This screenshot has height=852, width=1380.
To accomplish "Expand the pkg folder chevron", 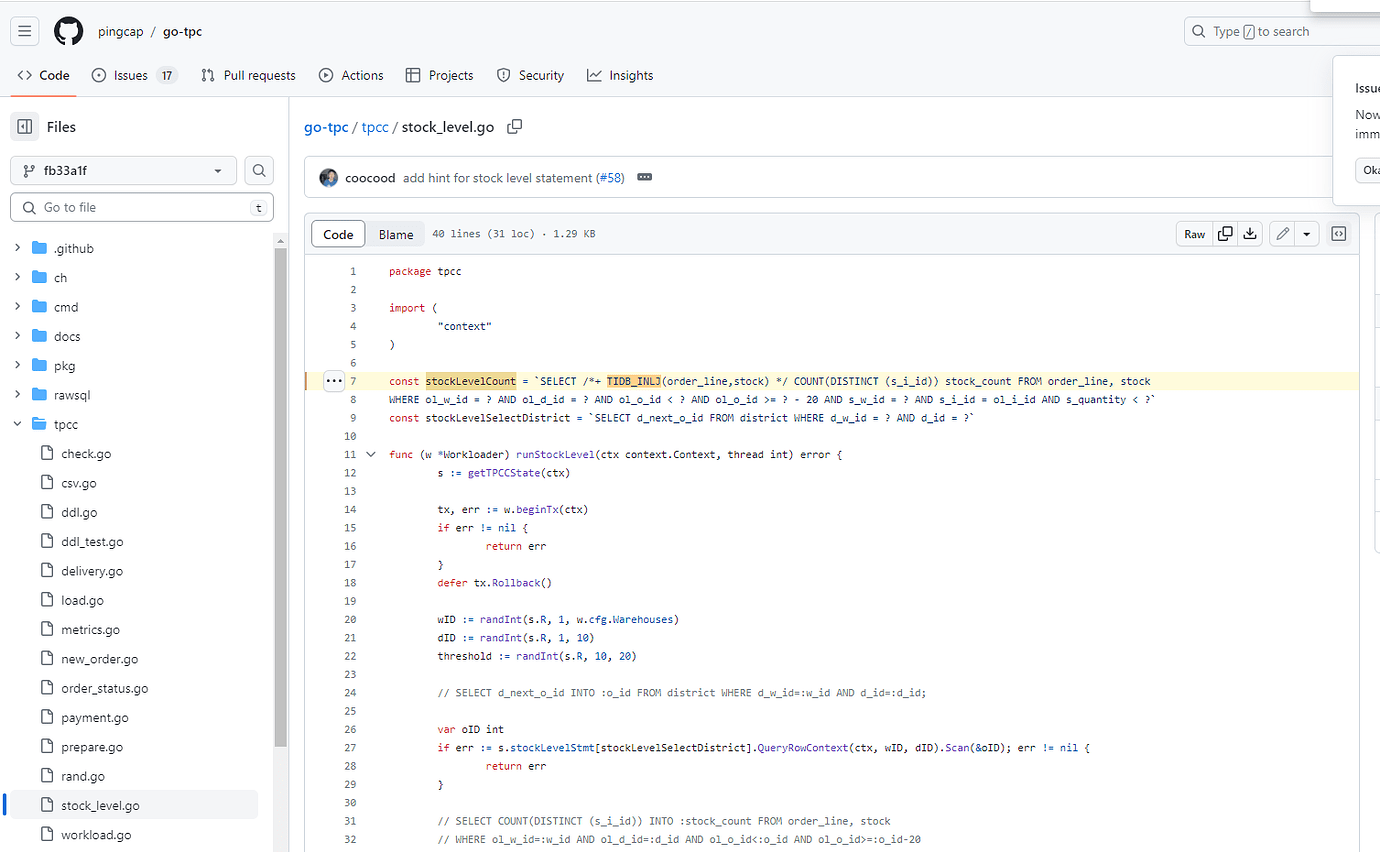I will (17, 365).
